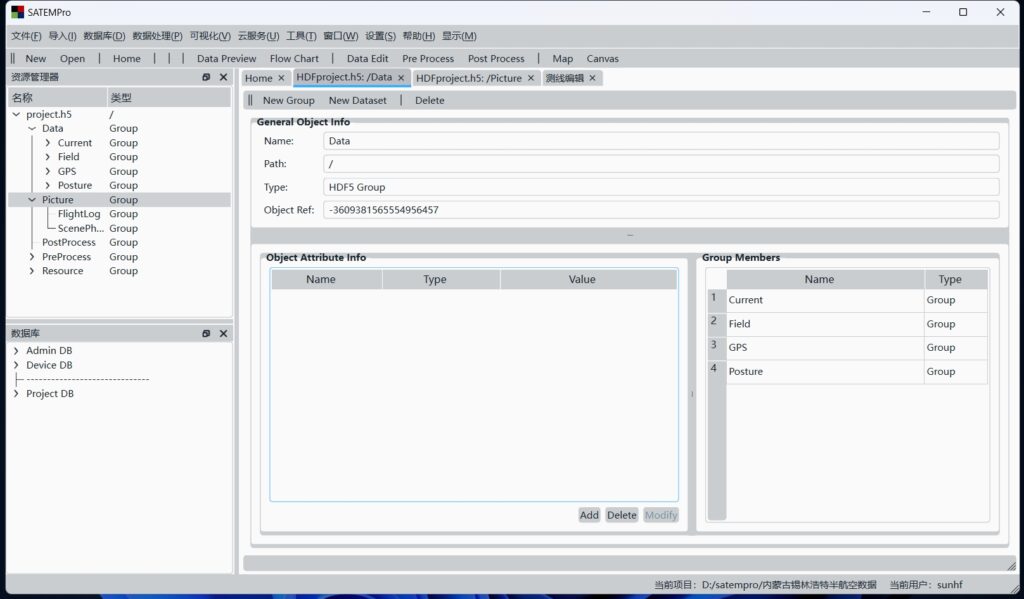Collapse the project.h5 tree node

point(16,115)
